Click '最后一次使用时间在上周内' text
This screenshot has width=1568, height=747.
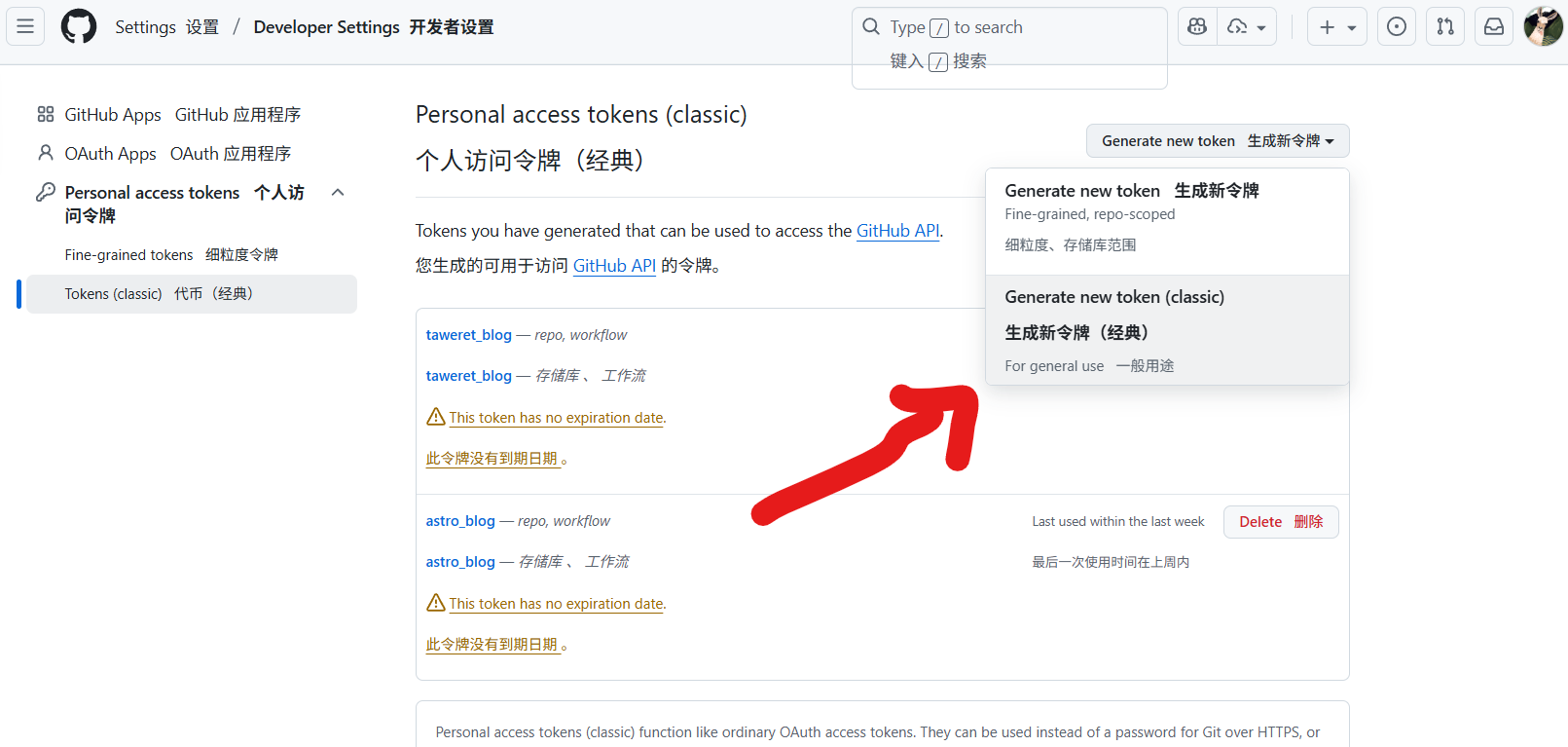pos(1111,562)
